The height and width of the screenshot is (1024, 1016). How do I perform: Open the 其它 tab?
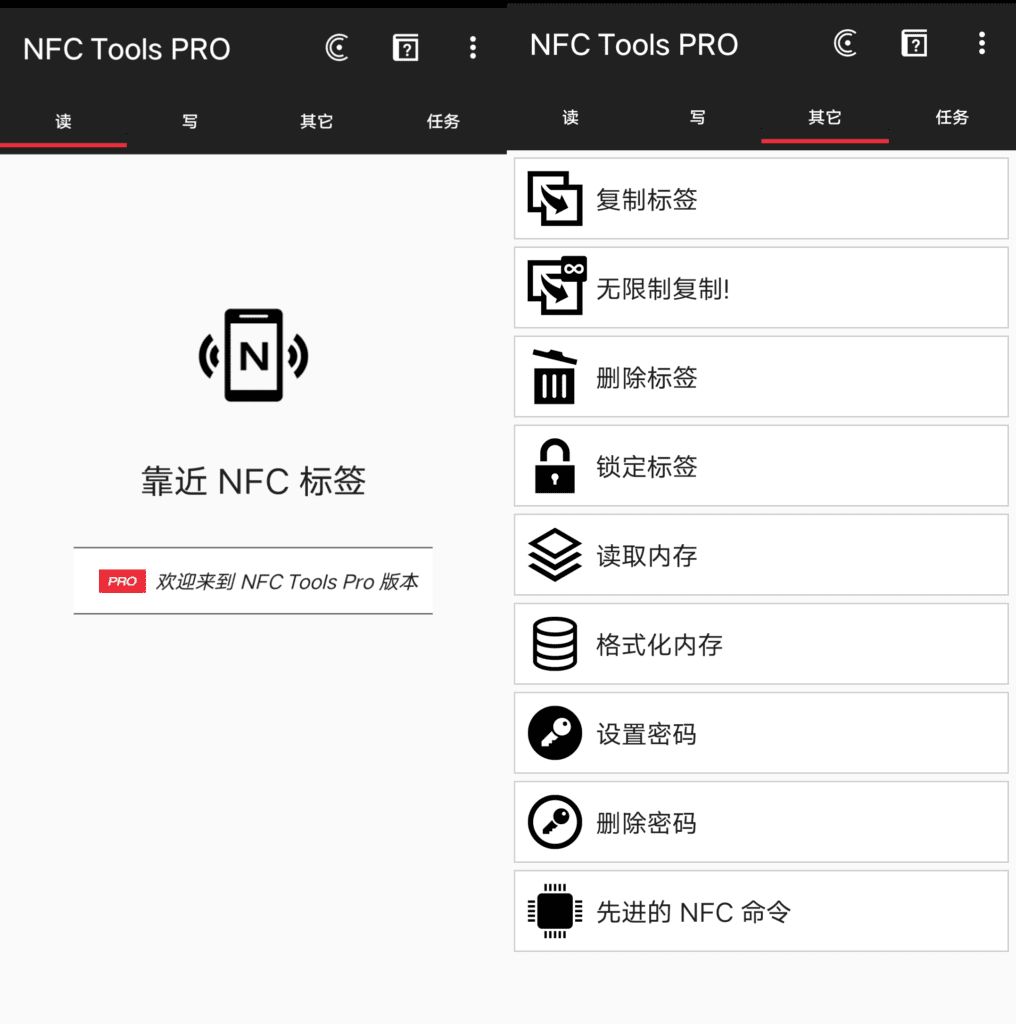(x=824, y=118)
